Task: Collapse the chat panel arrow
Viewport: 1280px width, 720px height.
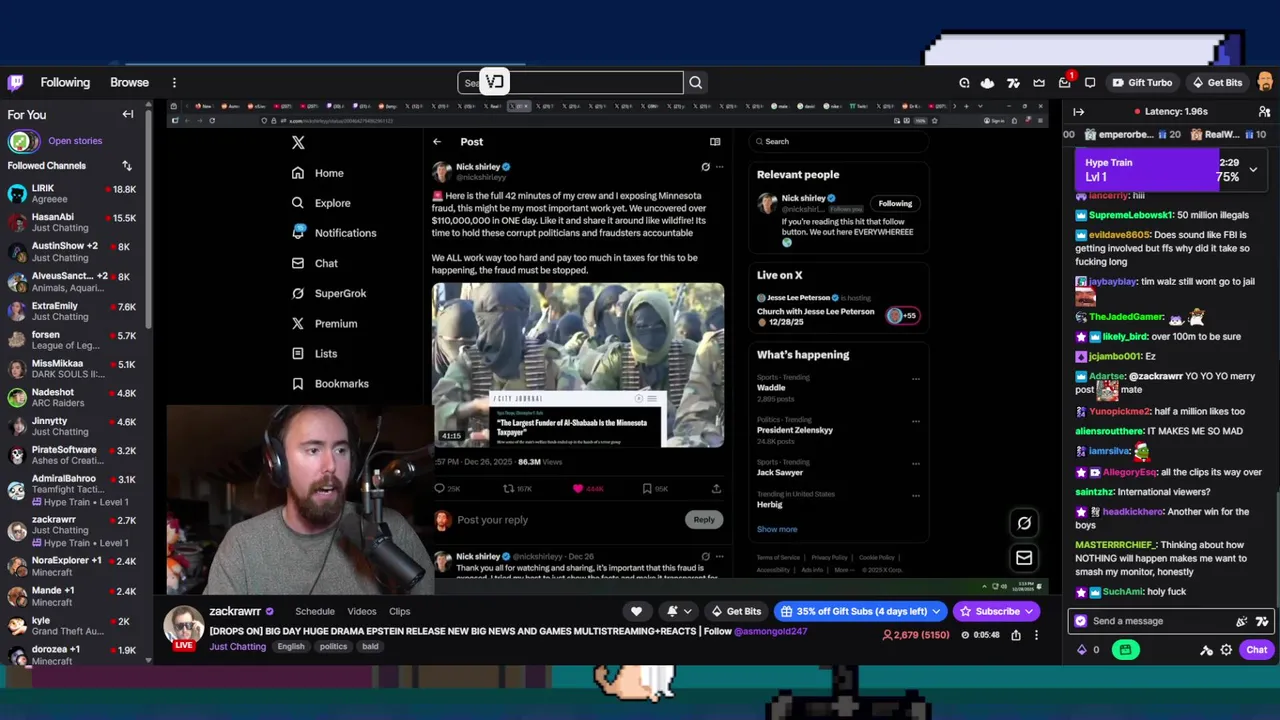Action: click(1078, 112)
